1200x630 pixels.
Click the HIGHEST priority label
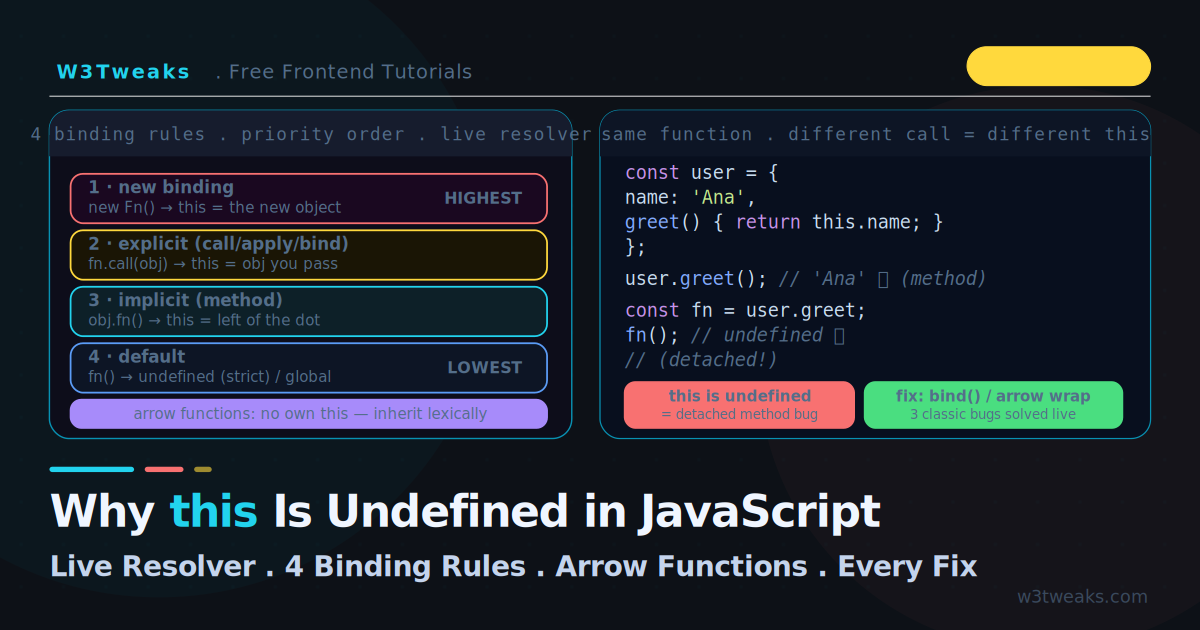(x=483, y=198)
